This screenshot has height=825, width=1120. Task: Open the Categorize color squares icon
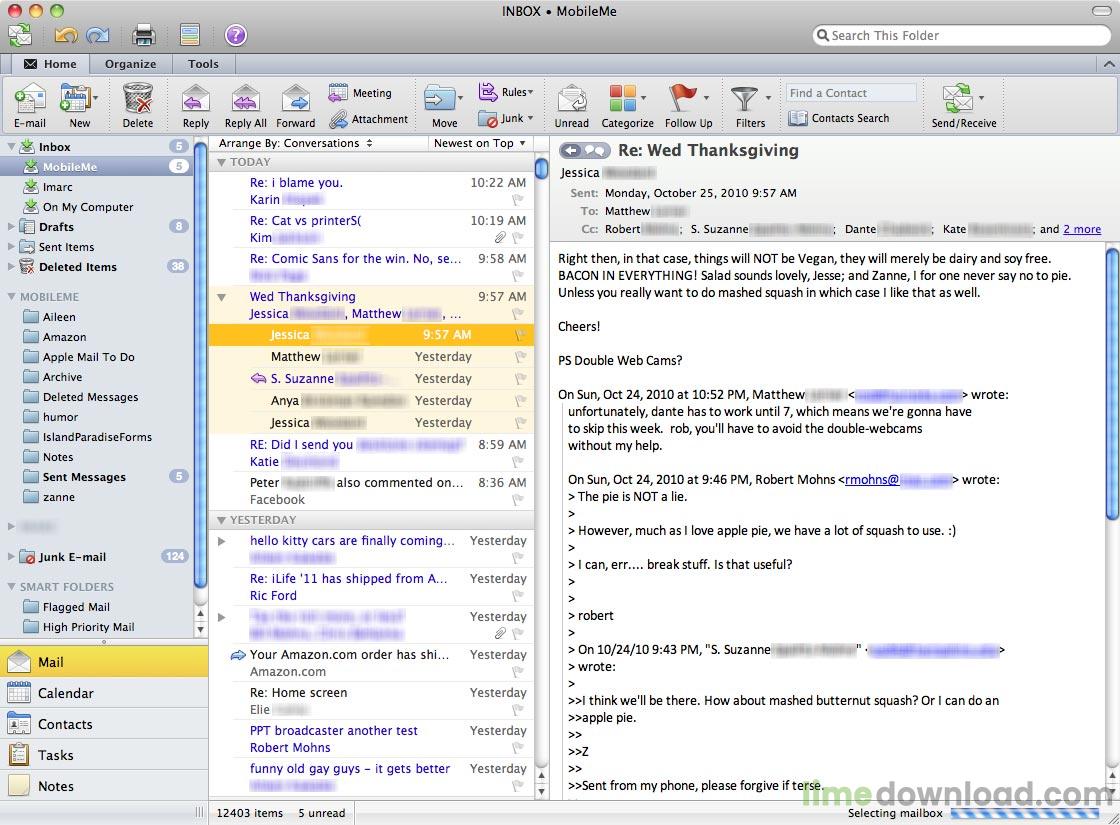[x=622, y=98]
